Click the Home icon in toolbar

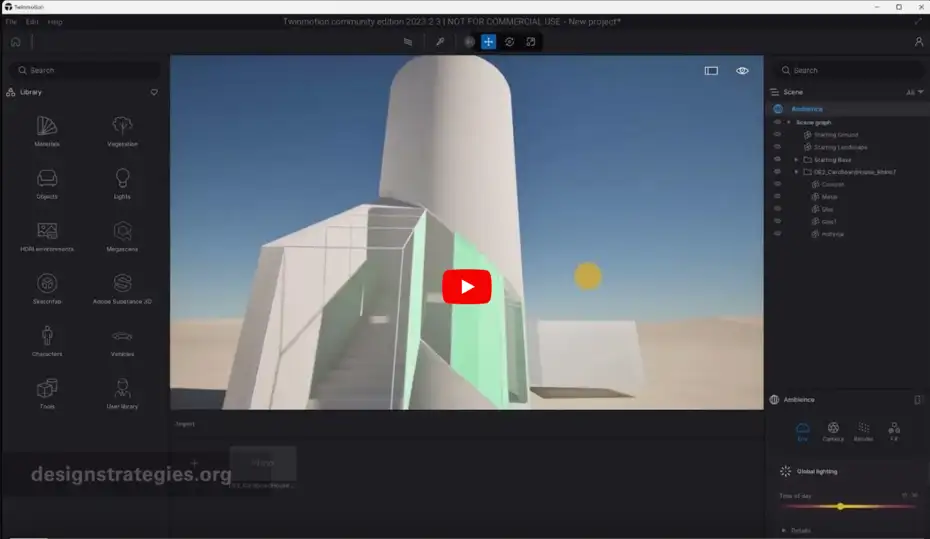click(x=15, y=42)
